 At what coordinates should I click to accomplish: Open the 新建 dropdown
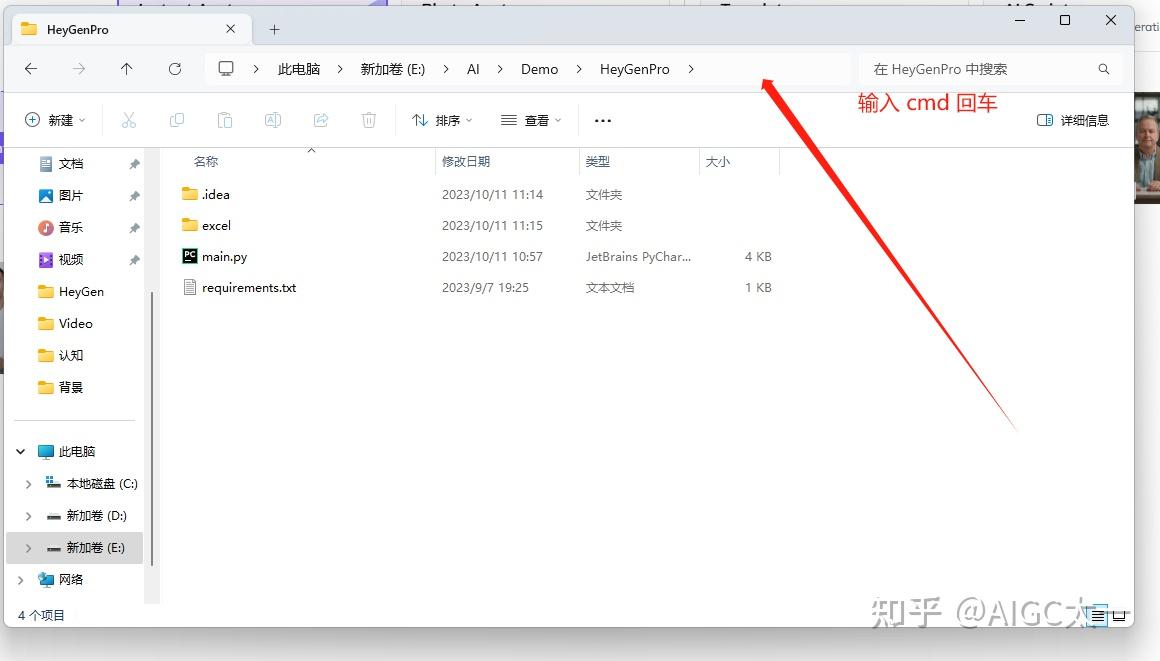point(55,120)
